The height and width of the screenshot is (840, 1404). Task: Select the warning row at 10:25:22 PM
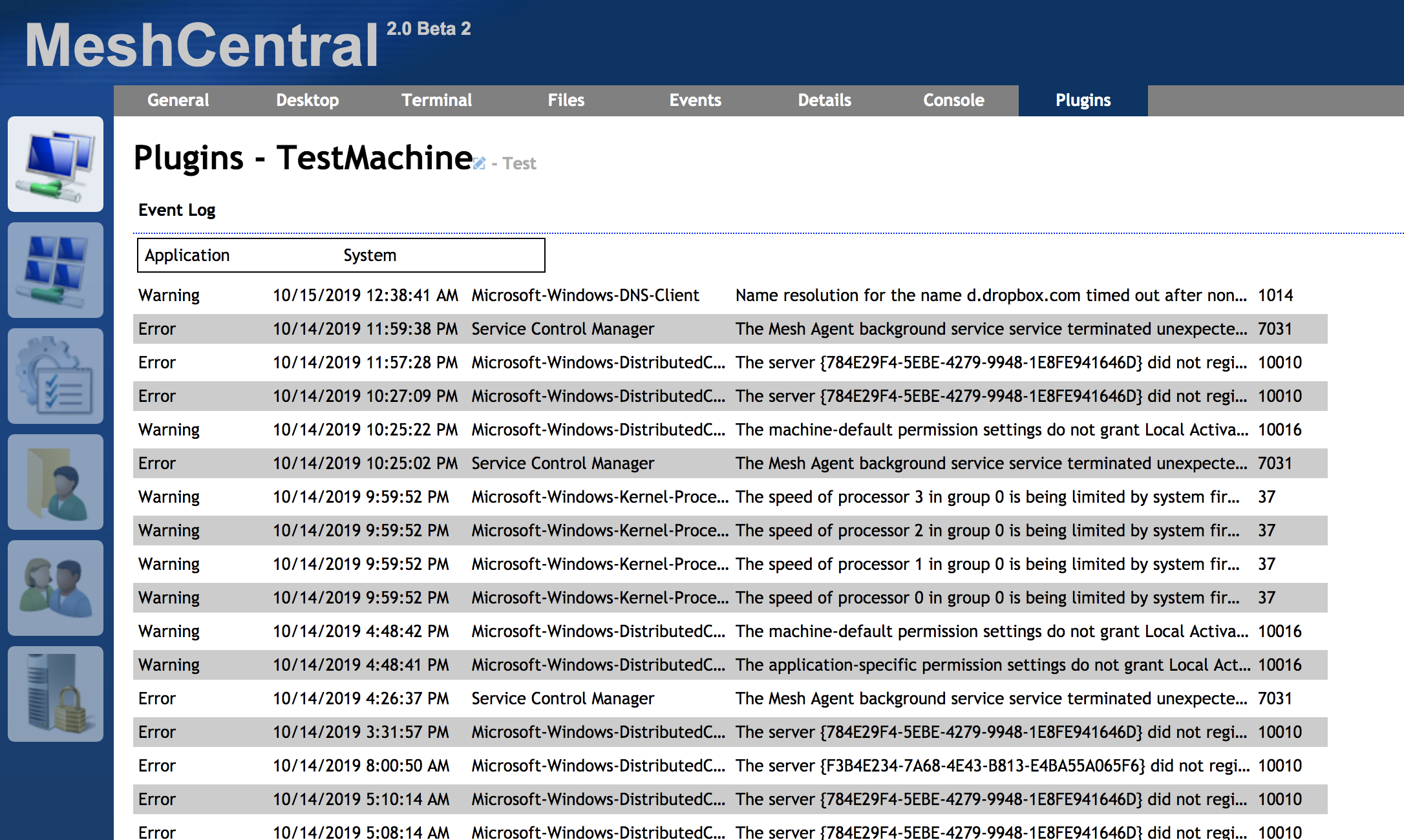click(x=730, y=430)
